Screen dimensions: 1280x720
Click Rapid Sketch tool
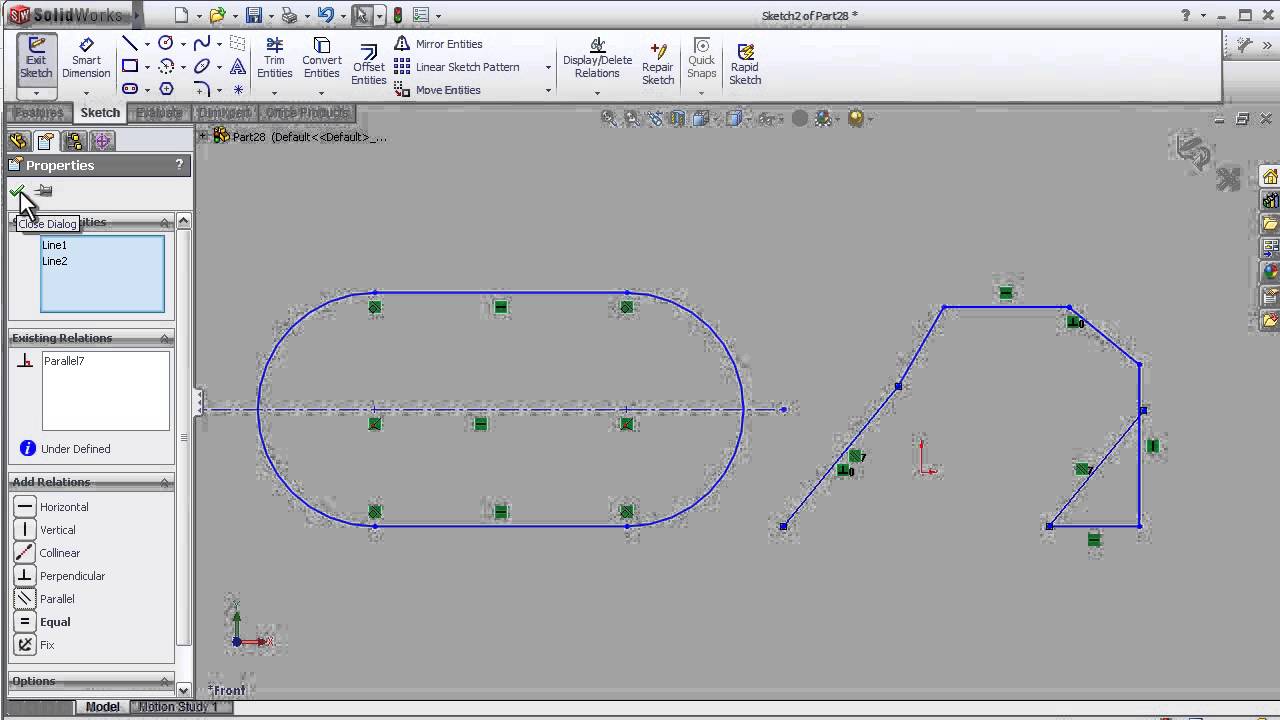745,62
